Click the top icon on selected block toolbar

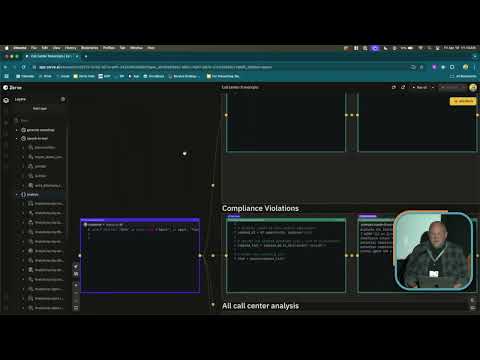click(x=76, y=267)
